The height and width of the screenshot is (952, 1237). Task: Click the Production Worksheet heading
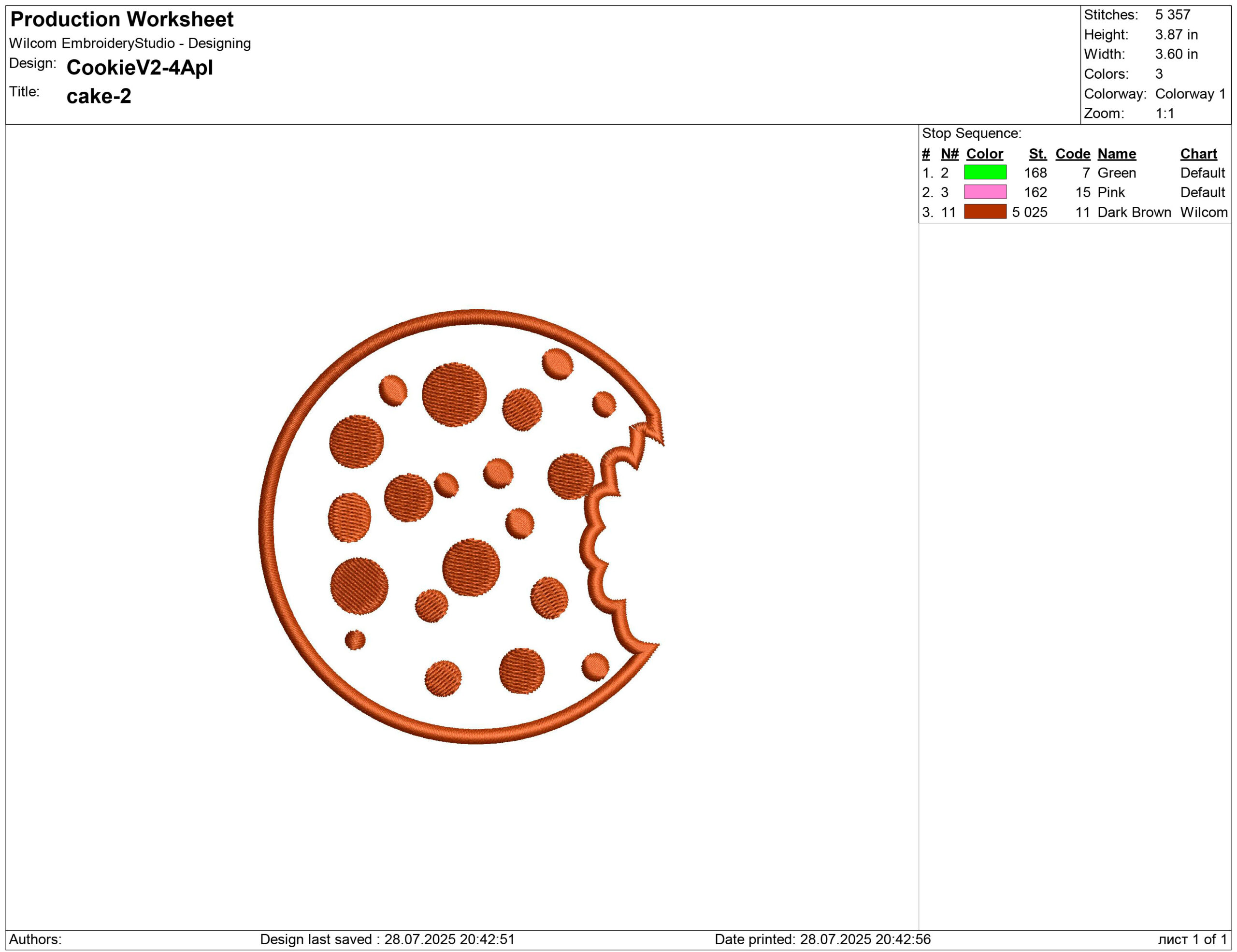point(122,20)
